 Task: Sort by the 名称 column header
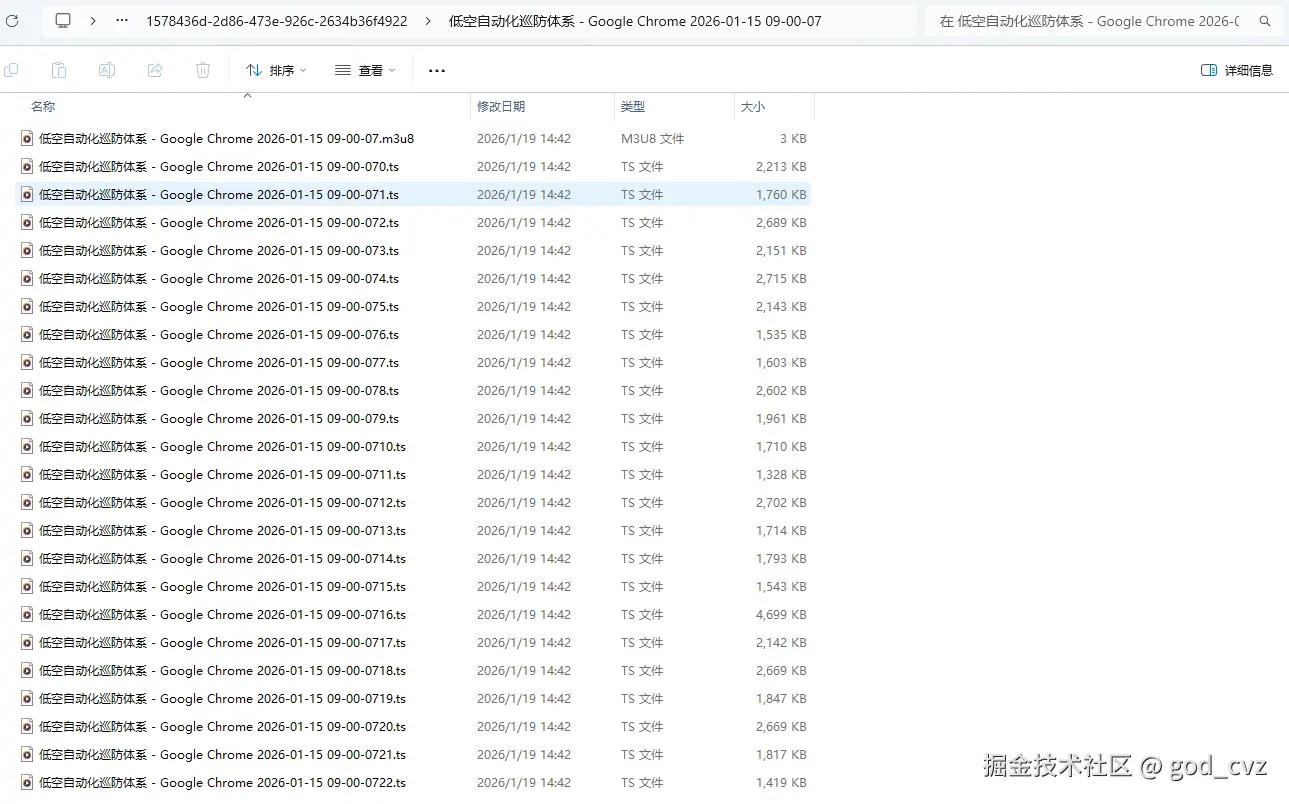tap(43, 106)
